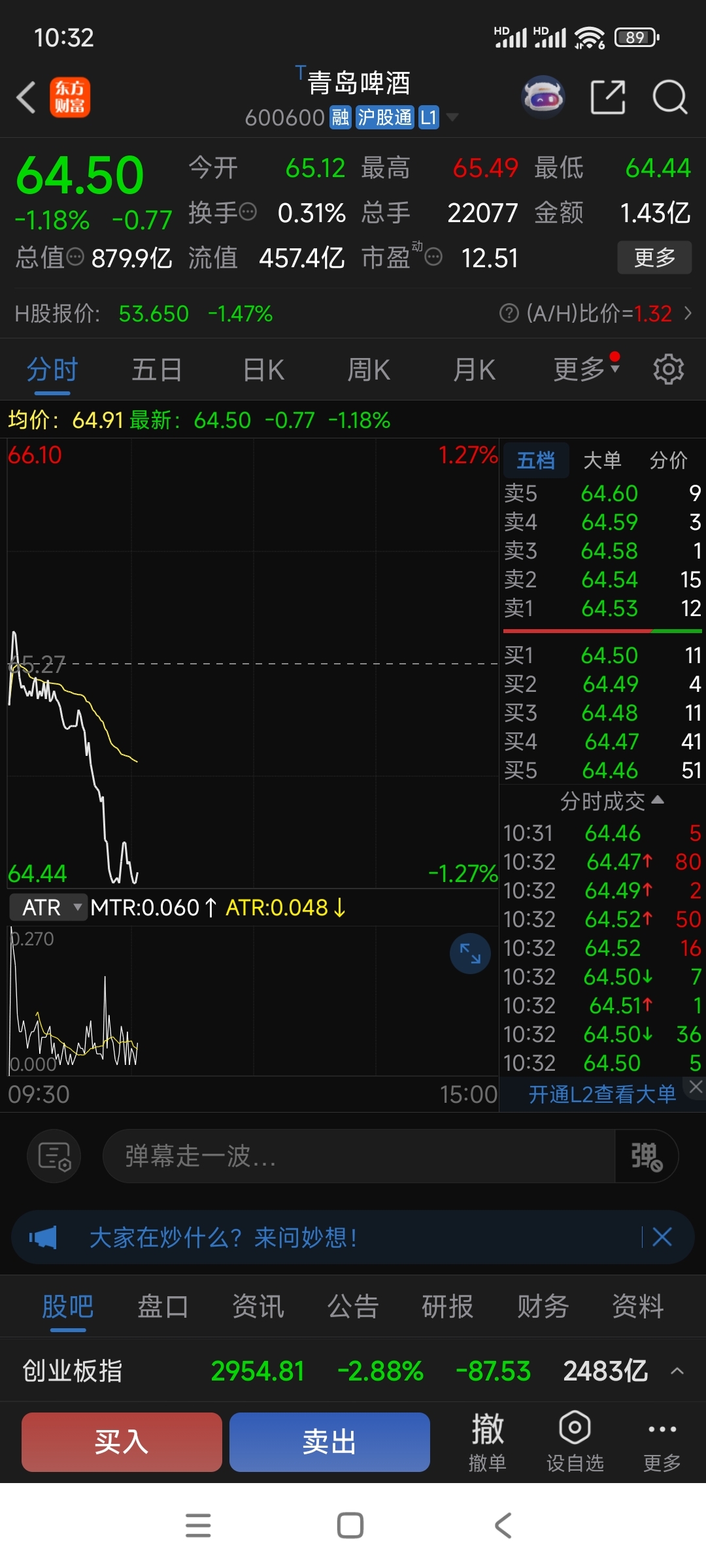706x1568 pixels.
Task: Toggle the 弹 bullet comments switch
Action: click(x=647, y=1156)
